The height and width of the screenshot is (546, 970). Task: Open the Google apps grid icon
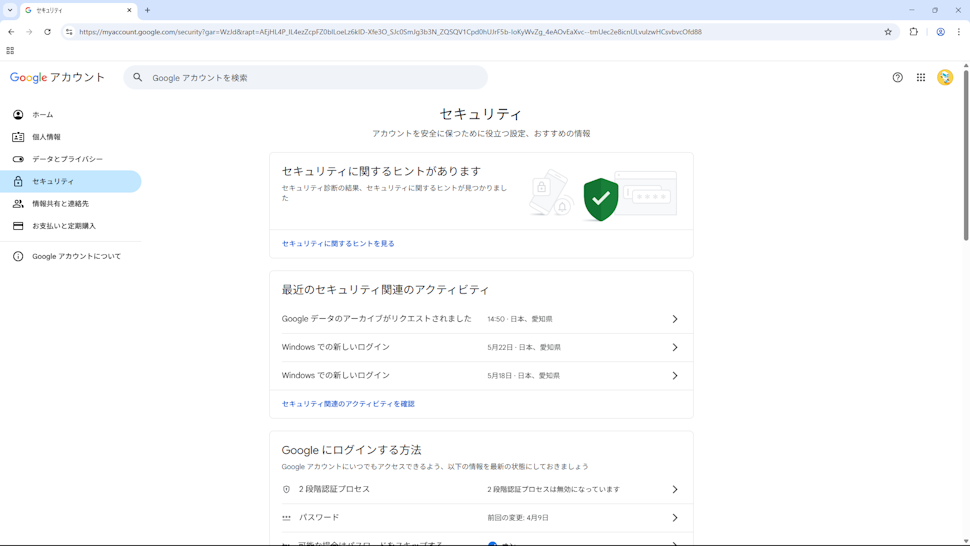pyautogui.click(x=921, y=77)
